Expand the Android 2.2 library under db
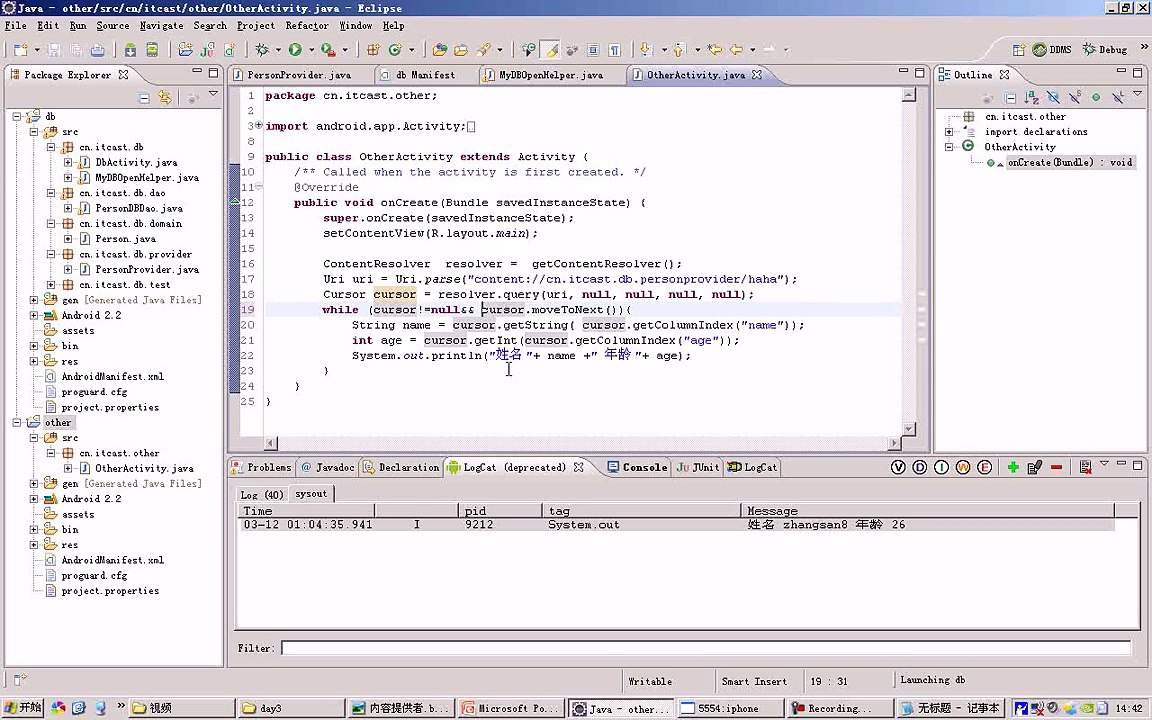 click(x=34, y=315)
